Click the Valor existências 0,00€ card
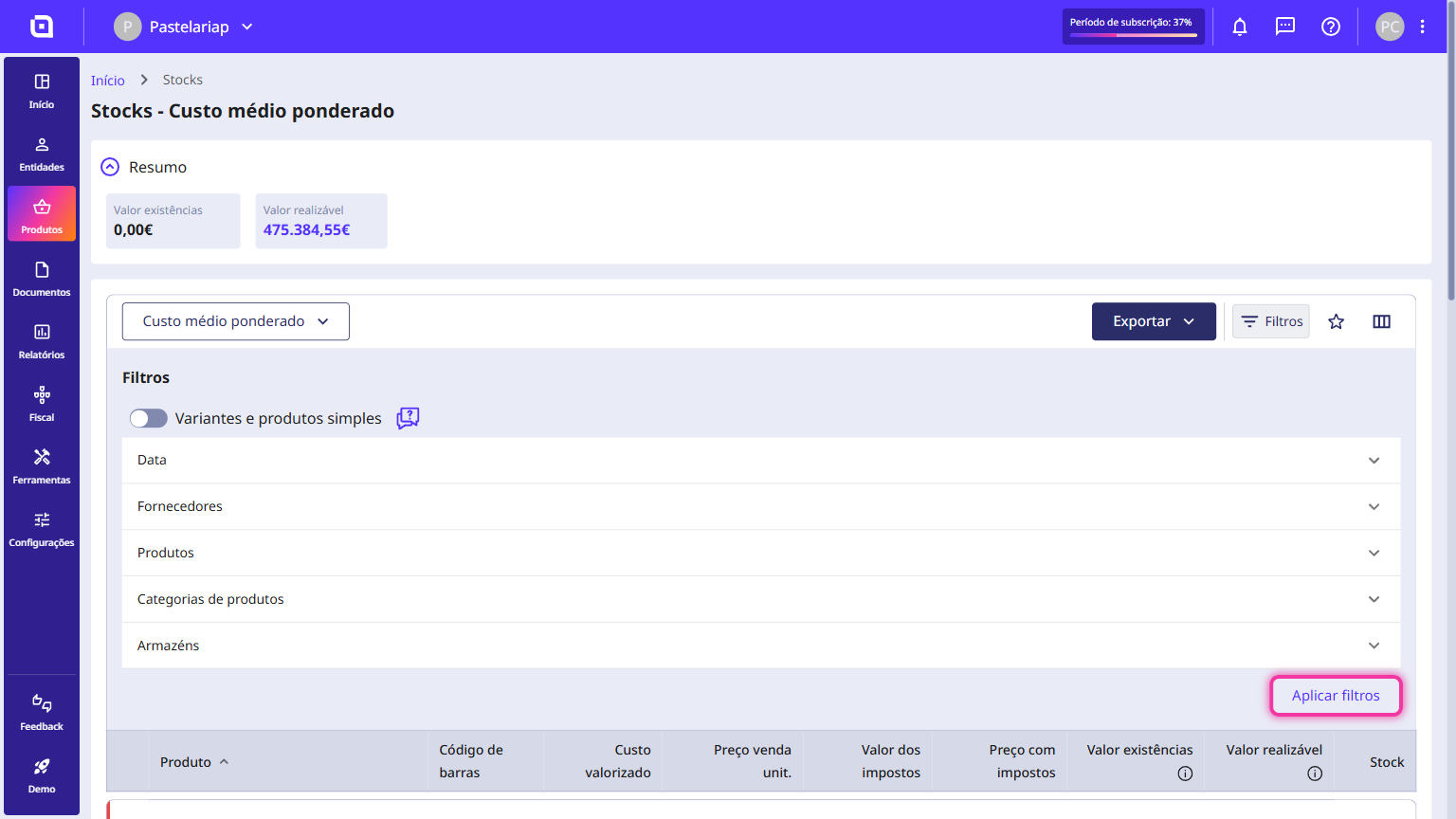 pos(173,221)
